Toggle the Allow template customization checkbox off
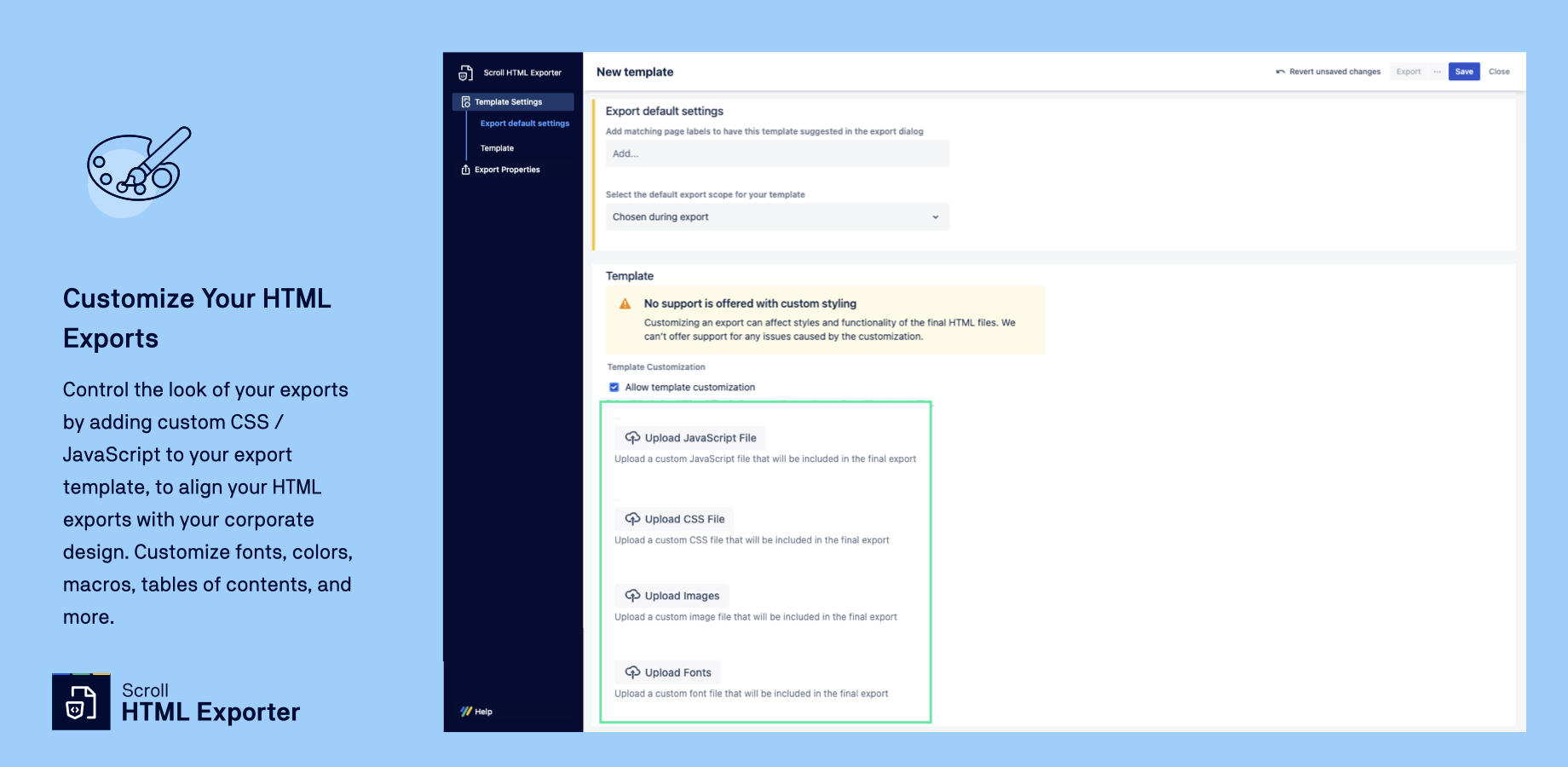The width and height of the screenshot is (1568, 767). click(614, 387)
